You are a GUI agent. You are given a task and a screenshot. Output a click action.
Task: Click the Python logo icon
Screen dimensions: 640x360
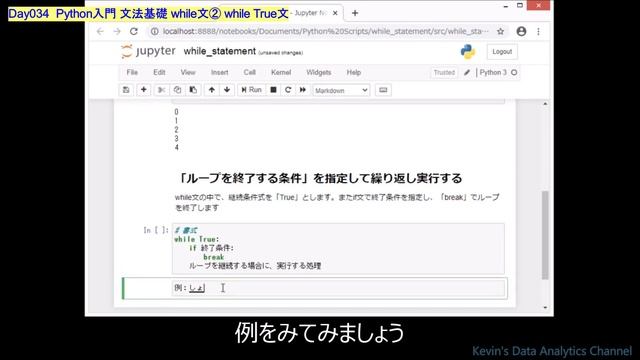point(468,51)
